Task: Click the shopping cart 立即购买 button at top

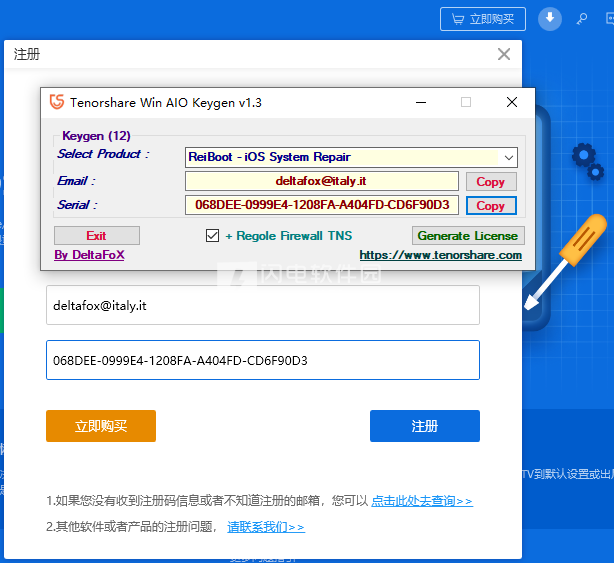Action: pyautogui.click(x=483, y=19)
